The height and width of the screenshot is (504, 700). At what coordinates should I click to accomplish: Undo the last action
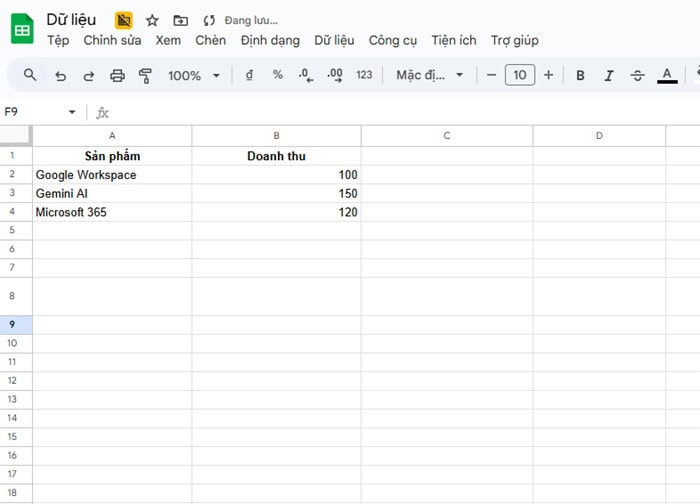point(60,76)
